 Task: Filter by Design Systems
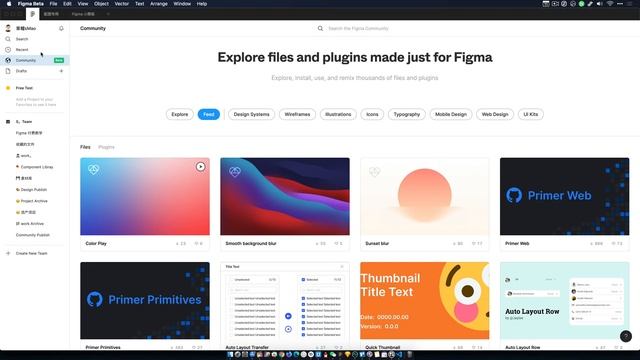coord(251,114)
